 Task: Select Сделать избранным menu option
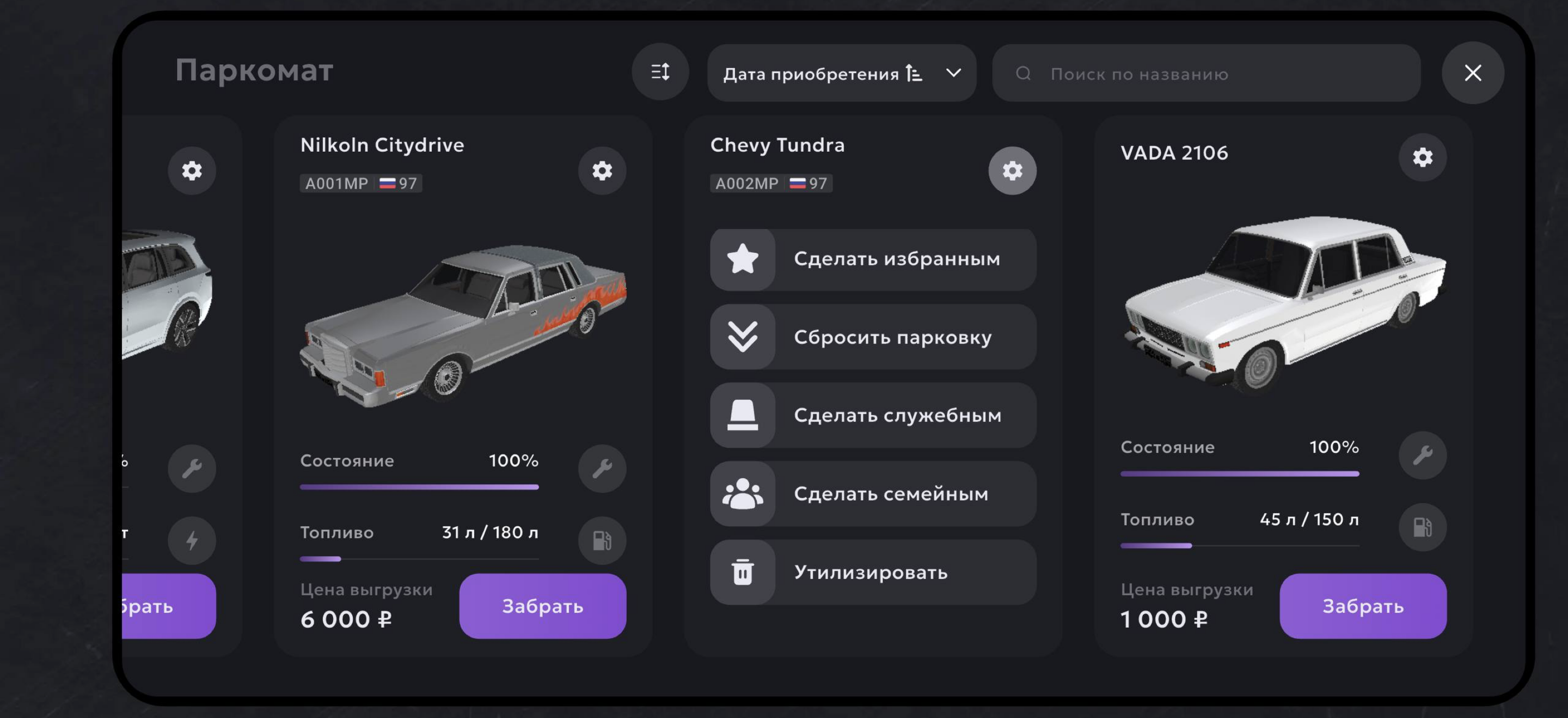tap(873, 259)
